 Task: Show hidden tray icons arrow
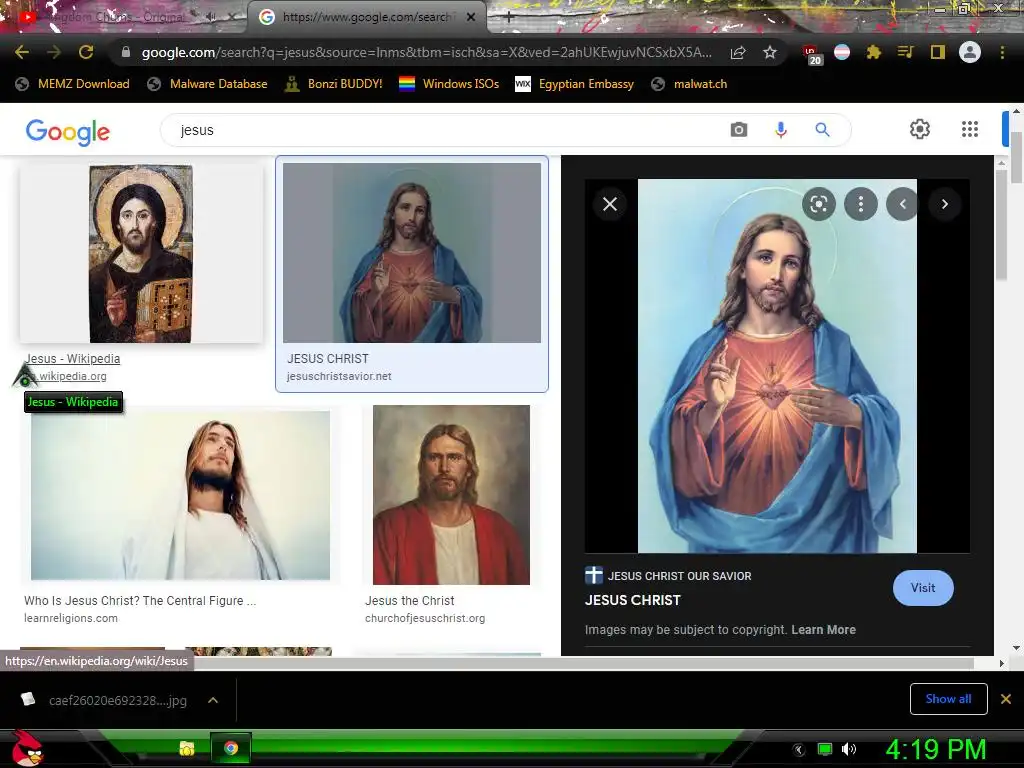(x=799, y=750)
